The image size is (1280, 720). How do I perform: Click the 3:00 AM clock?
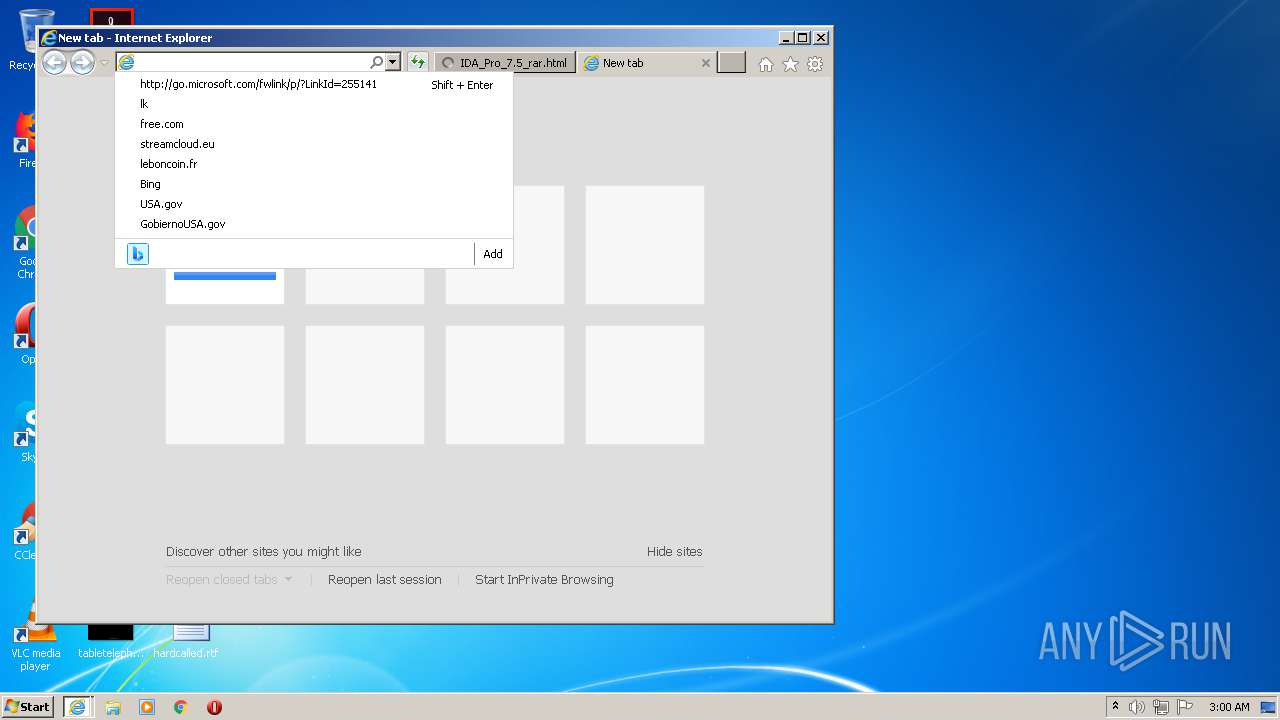click(1229, 707)
